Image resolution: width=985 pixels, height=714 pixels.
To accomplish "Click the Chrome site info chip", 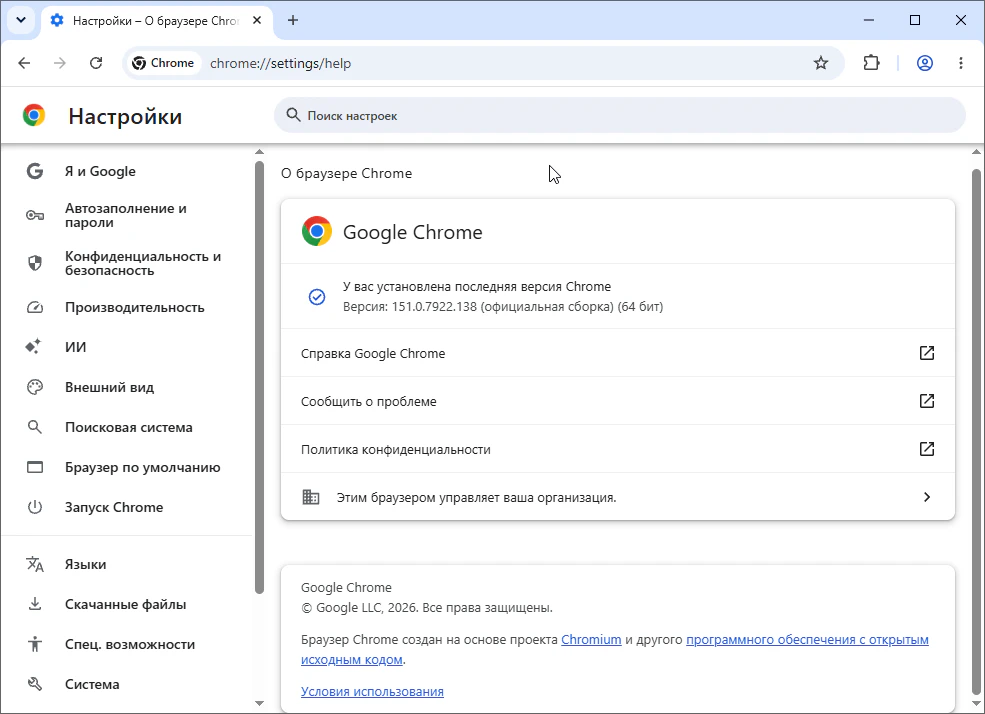I will click(x=163, y=63).
